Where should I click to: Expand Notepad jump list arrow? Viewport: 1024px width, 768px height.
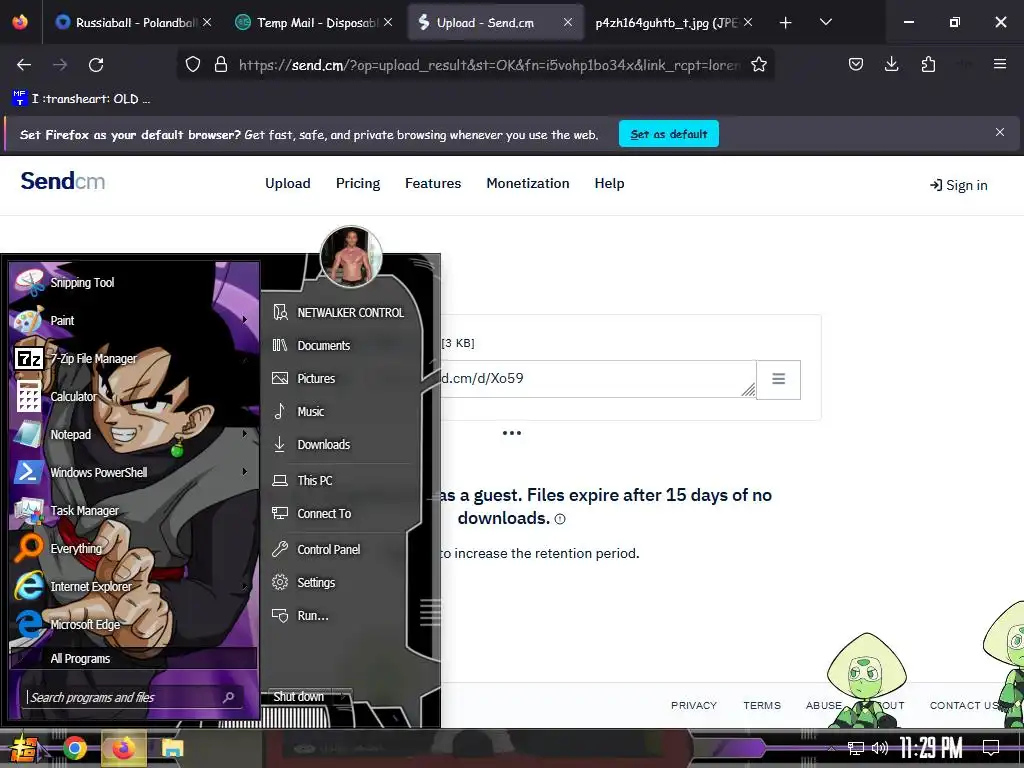tap(245, 434)
